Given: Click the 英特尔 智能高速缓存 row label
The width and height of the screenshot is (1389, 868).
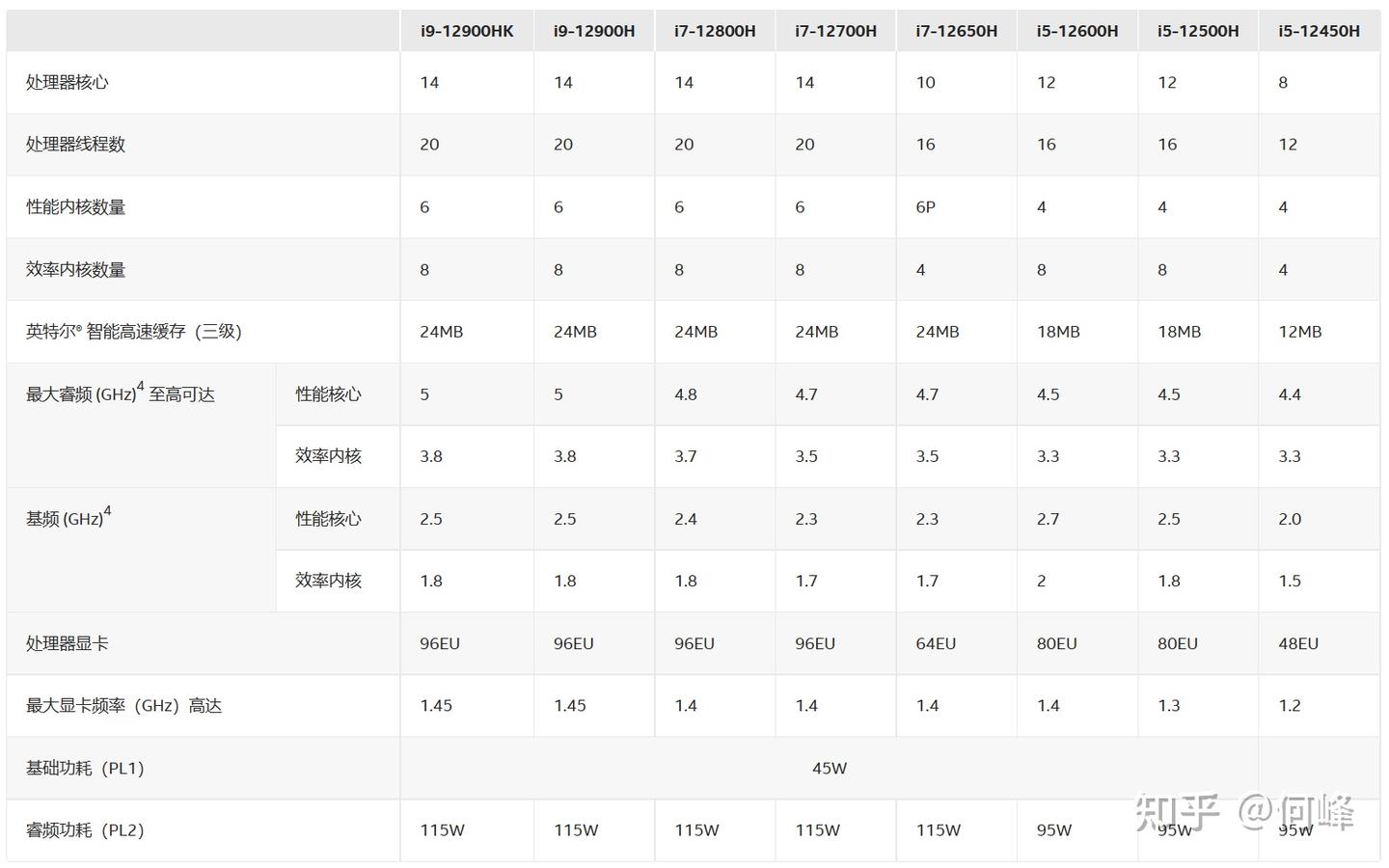Looking at the screenshot, I should (134, 332).
